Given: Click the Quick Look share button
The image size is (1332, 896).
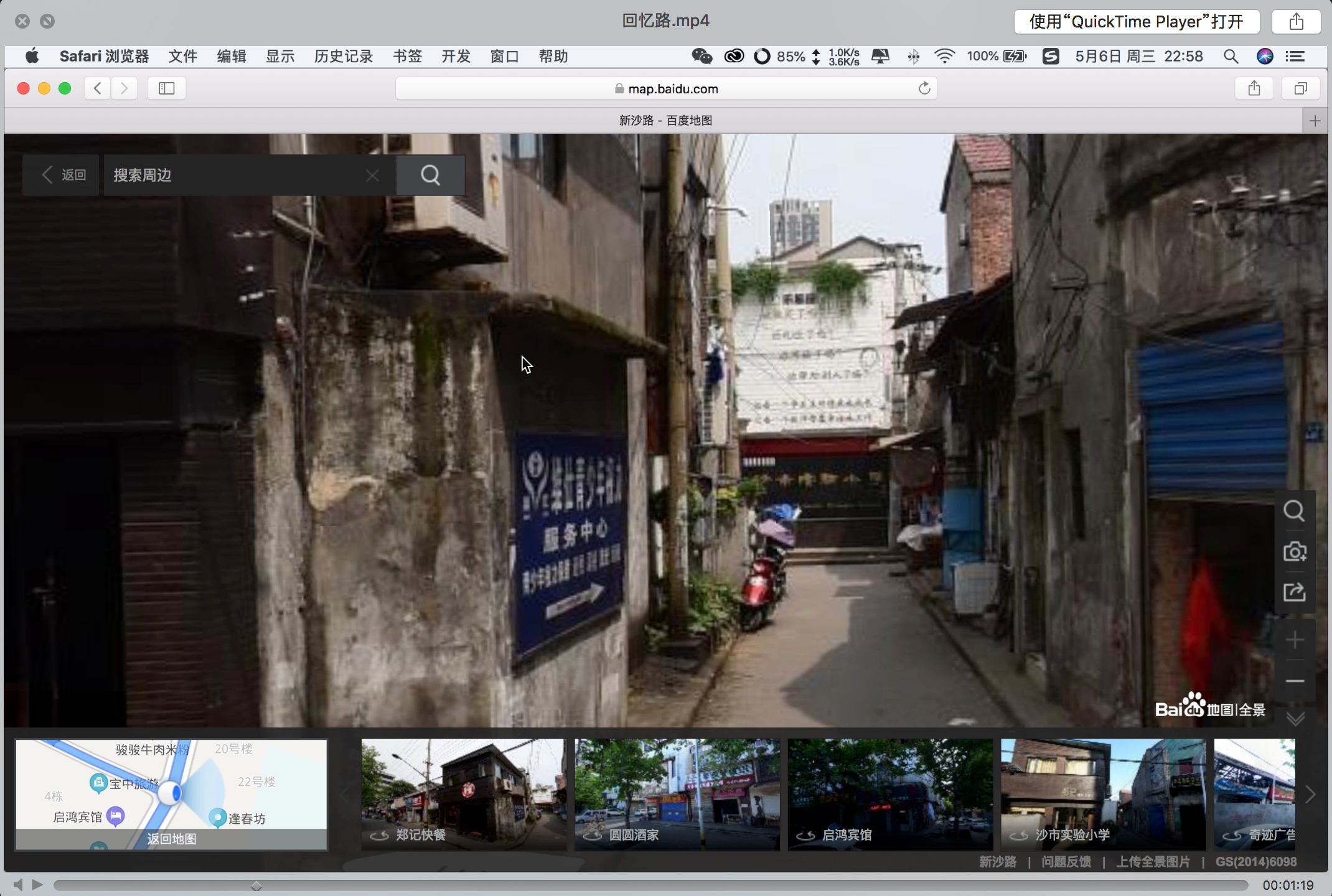Looking at the screenshot, I should point(1296,22).
